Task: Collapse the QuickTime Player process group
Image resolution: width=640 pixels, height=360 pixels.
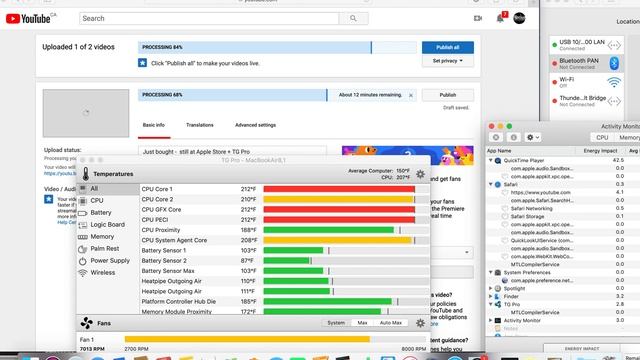Action: (x=491, y=161)
